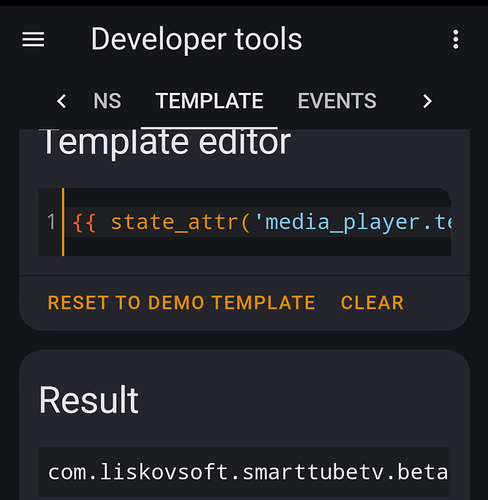
Task: Click the com.liskovsoft.smarttubetv.beta result text
Action: [248, 472]
